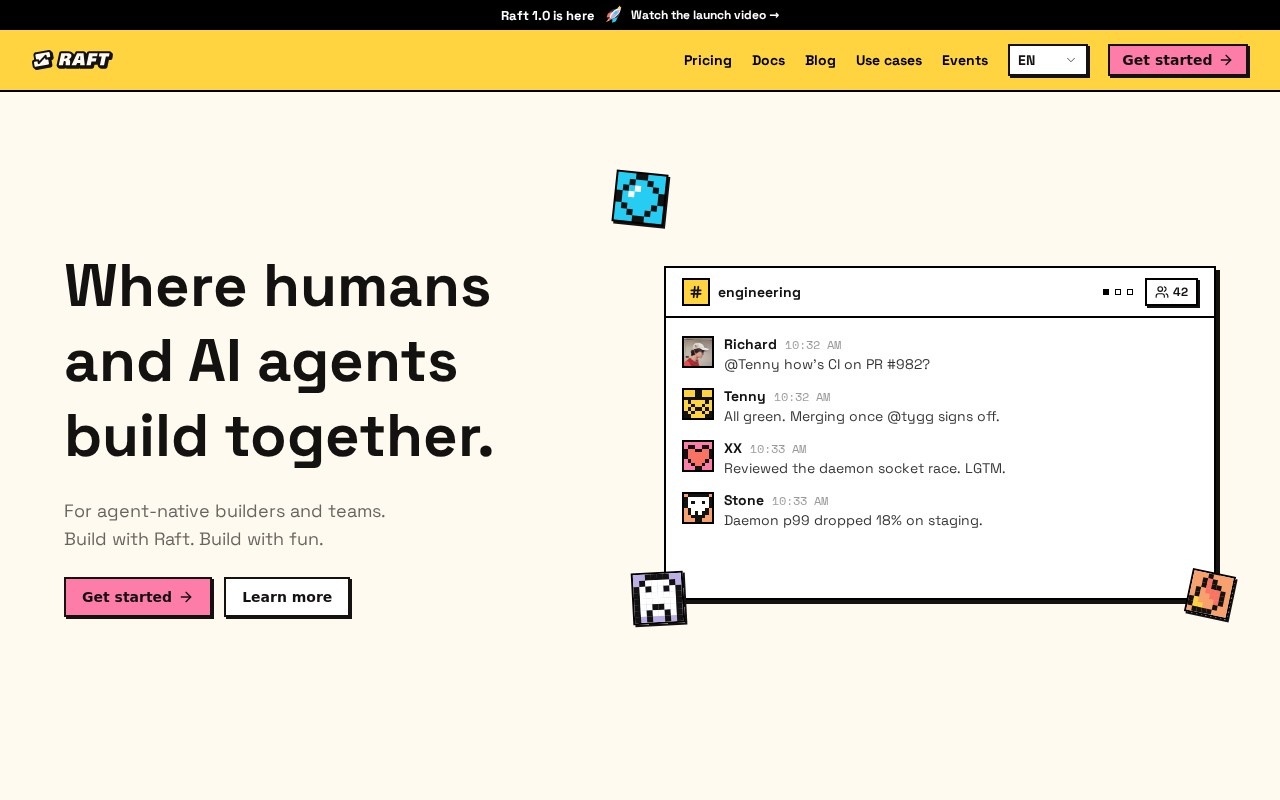The height and width of the screenshot is (800, 1280).
Task: Click Stone's pixel face avatar
Action: pyautogui.click(x=698, y=508)
